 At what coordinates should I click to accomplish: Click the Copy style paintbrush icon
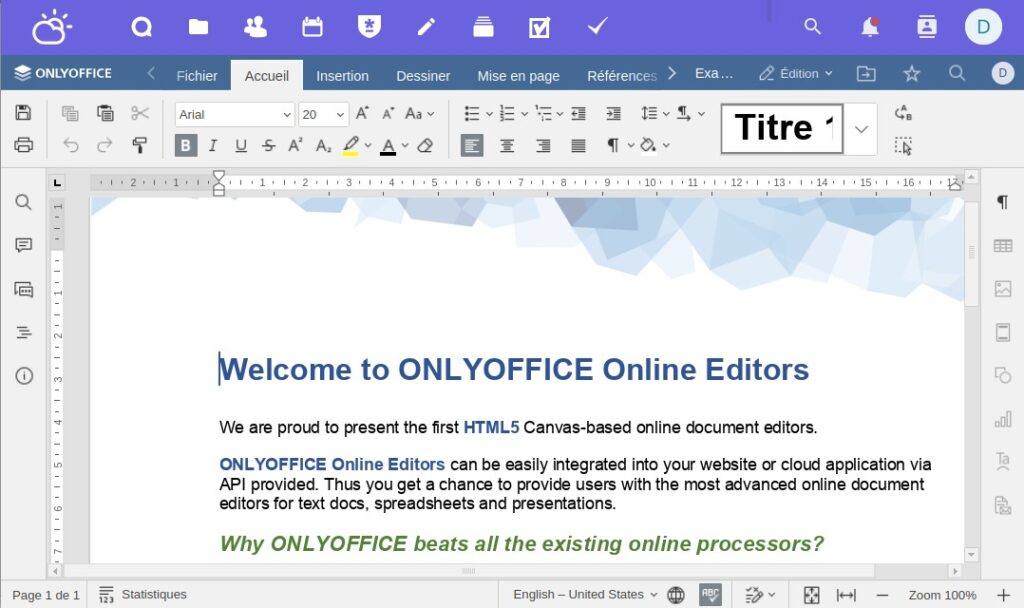140,145
